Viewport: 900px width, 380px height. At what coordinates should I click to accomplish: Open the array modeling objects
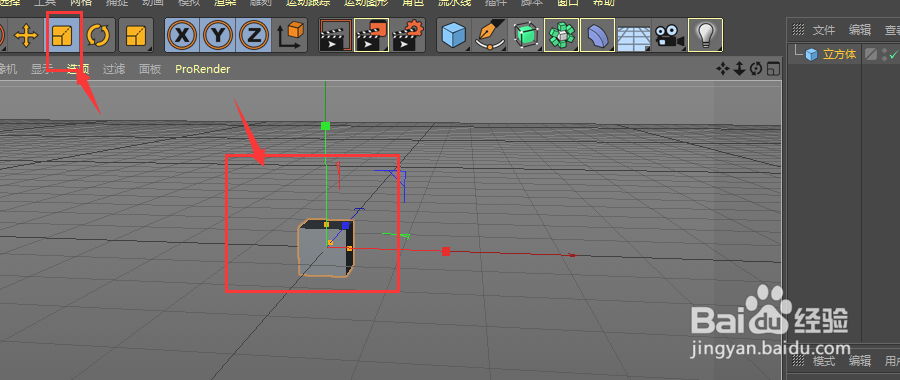[x=561, y=36]
